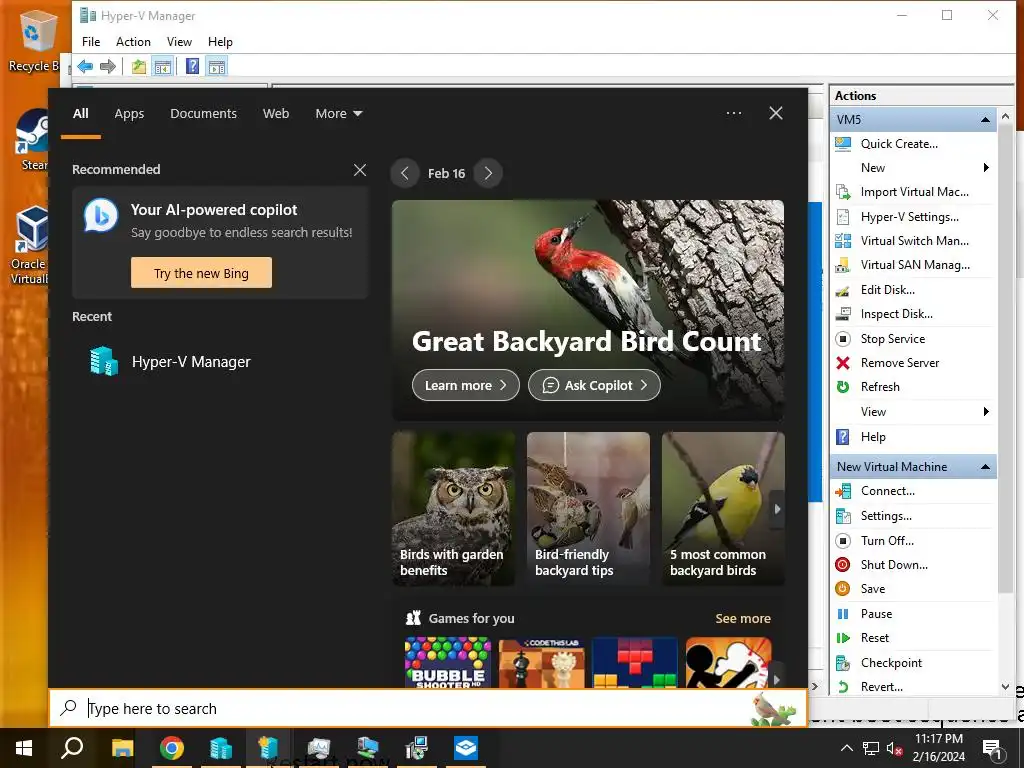Viewport: 1024px width, 768px height.
Task: Click the Inspect Disk icon
Action: point(843,314)
